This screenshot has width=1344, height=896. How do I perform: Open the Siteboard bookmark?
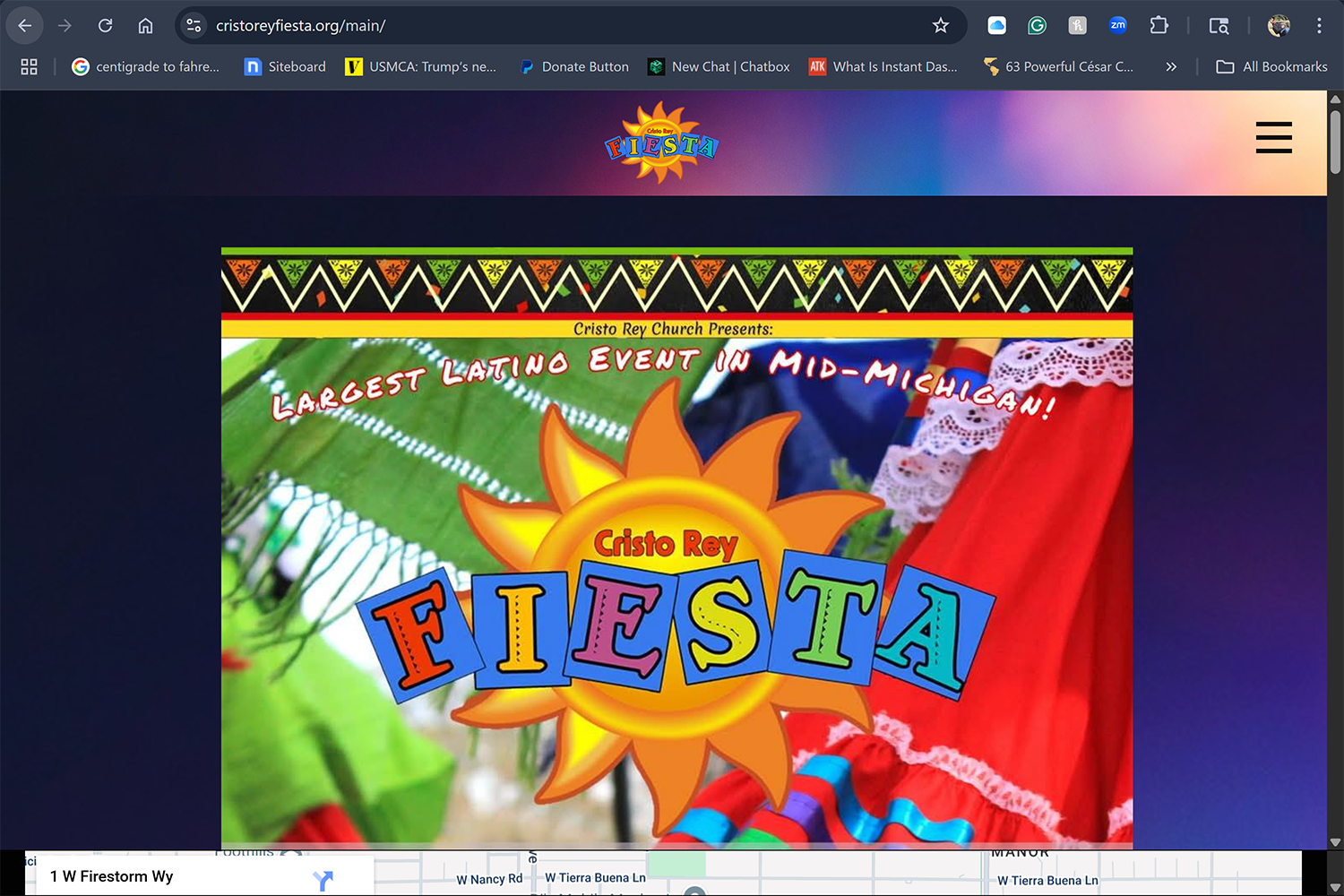pos(284,66)
